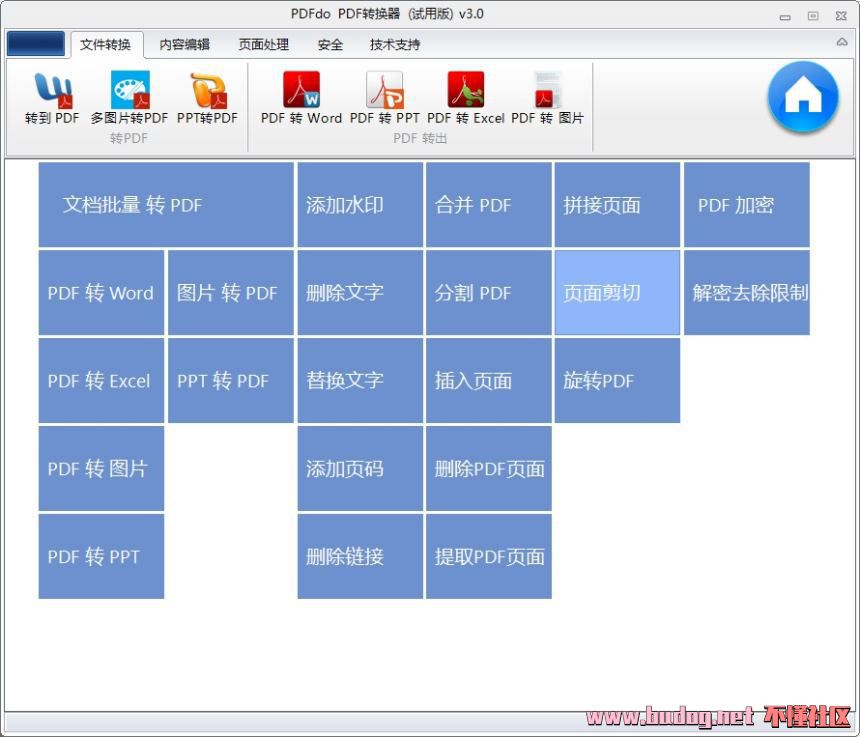
Task: Close the PDFdo window
Action: click(x=841, y=16)
